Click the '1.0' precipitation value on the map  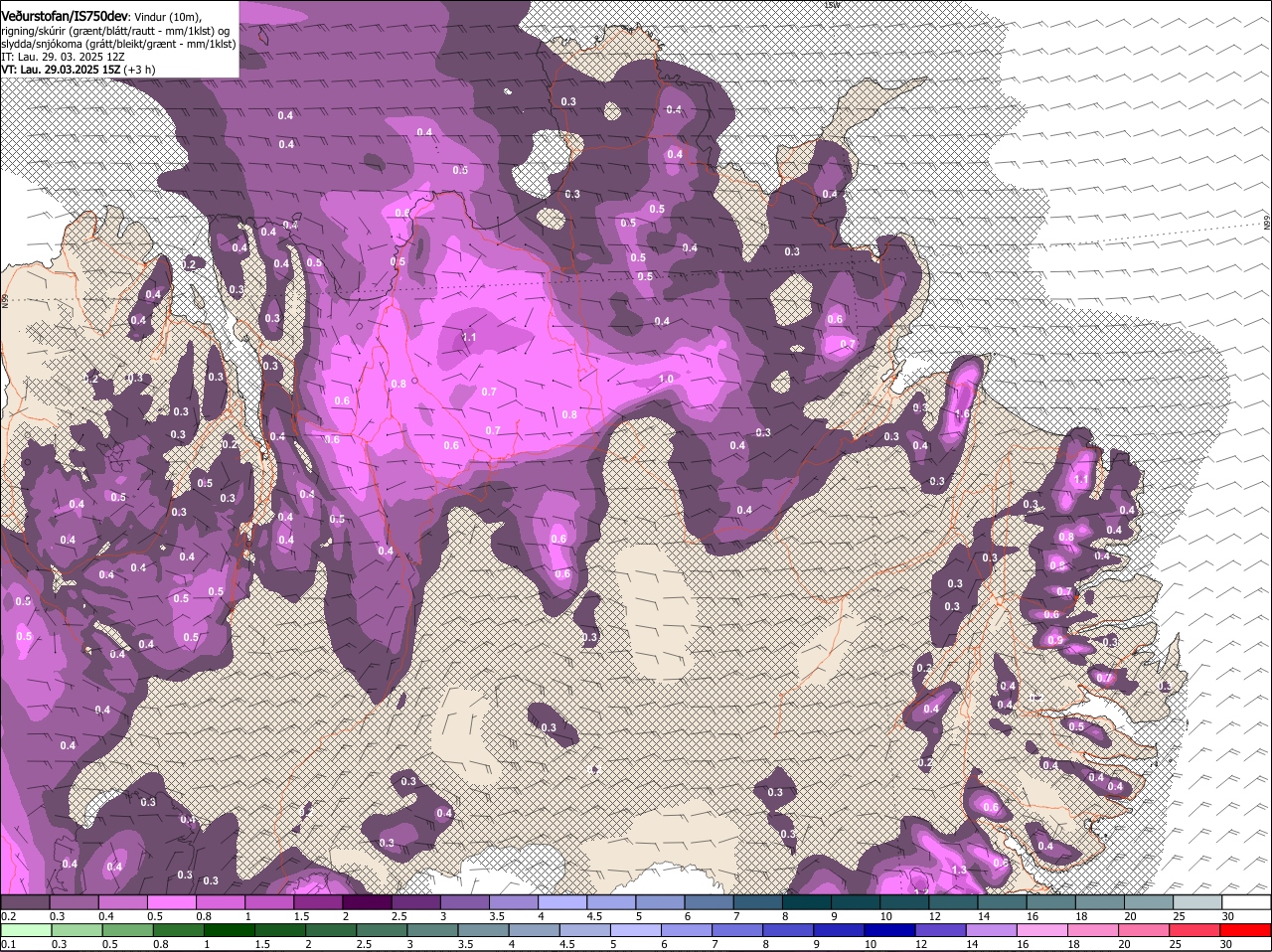(666, 380)
